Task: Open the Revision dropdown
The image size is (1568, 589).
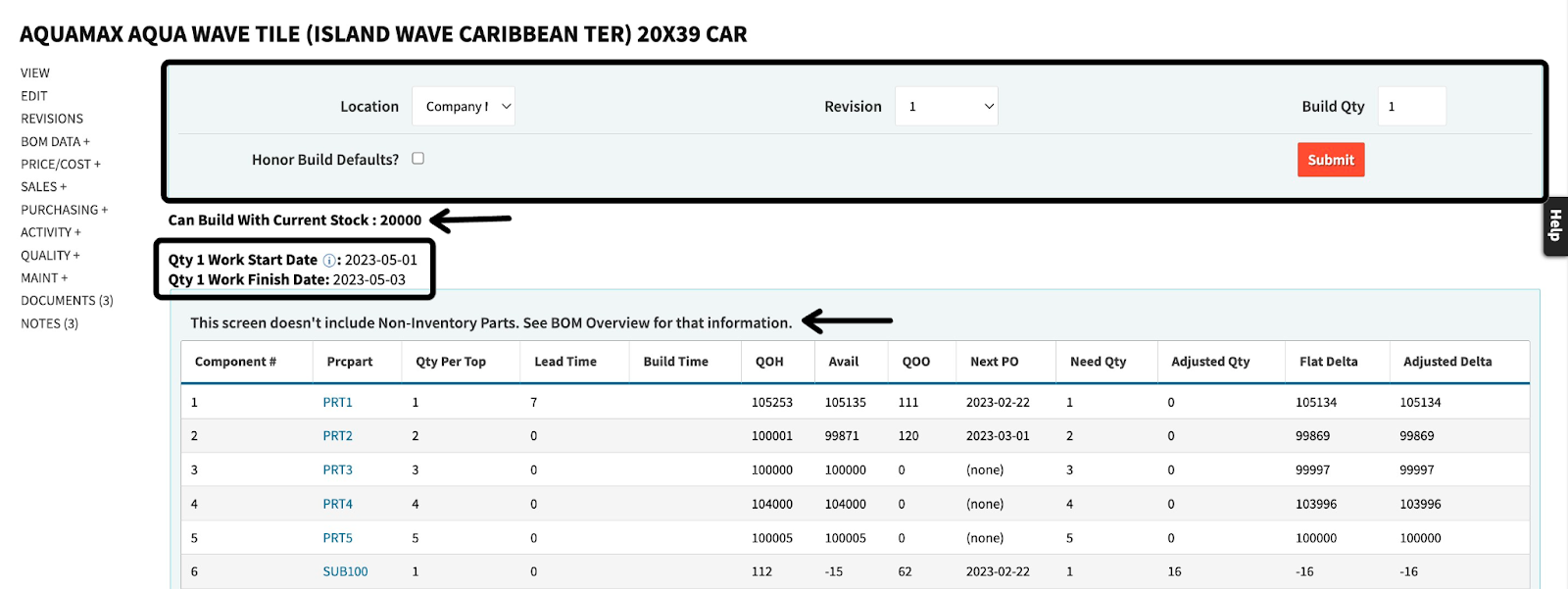Action: 947,106
